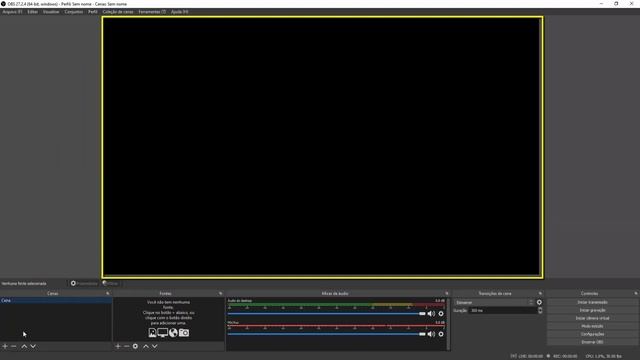
Task: Click the black preview canvas
Action: pos(322,147)
